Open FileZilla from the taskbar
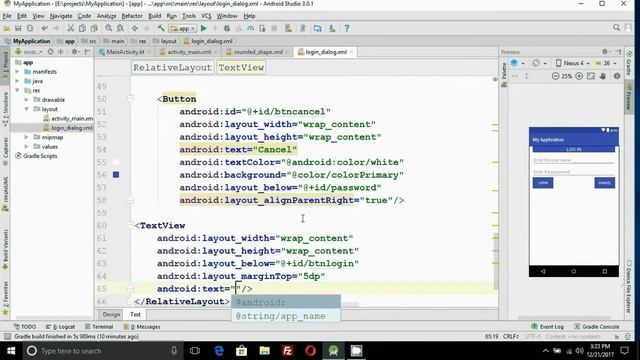 [x=288, y=351]
